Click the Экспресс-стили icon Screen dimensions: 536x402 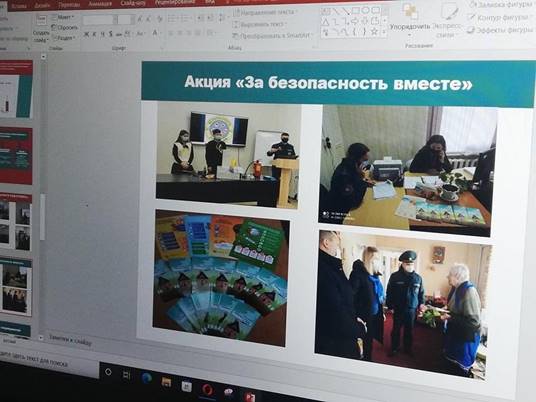pos(448,12)
